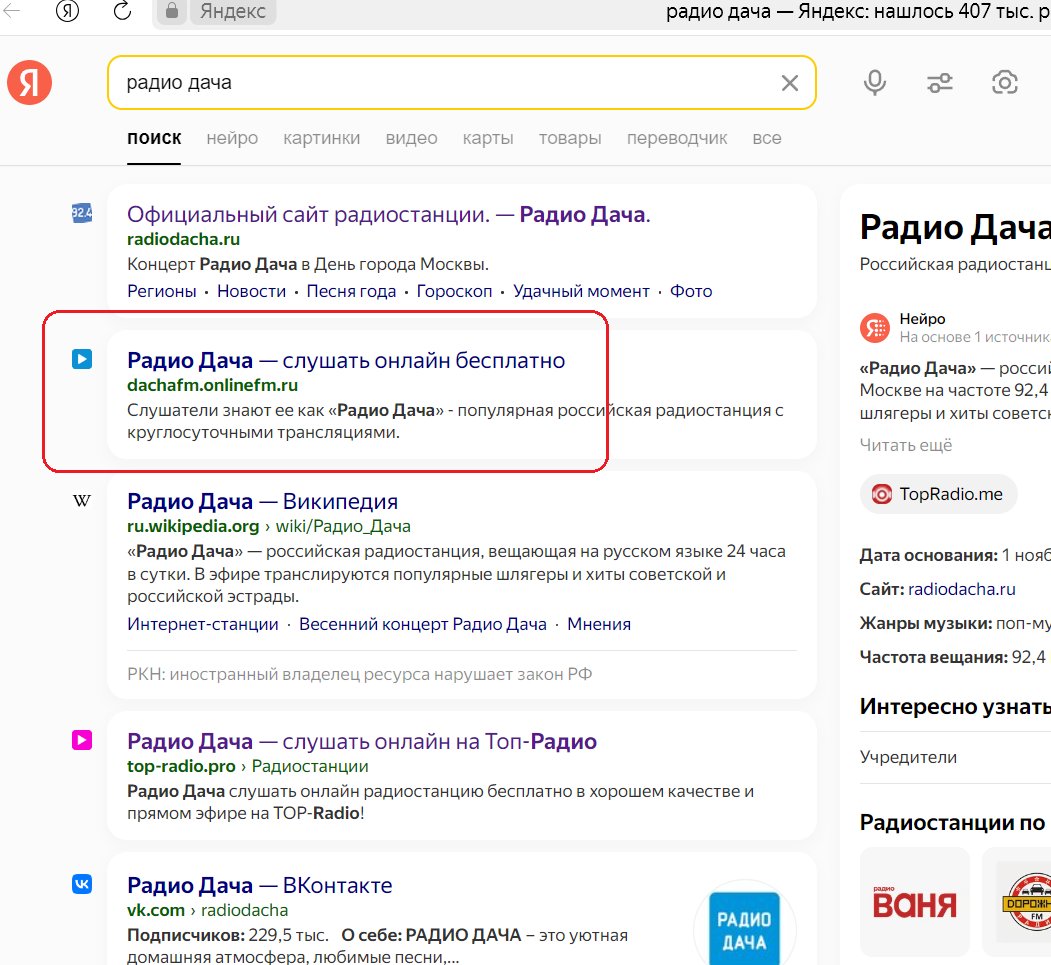Open the Фото sitelink
Screen dimensions: 1051x965
(x=691, y=292)
